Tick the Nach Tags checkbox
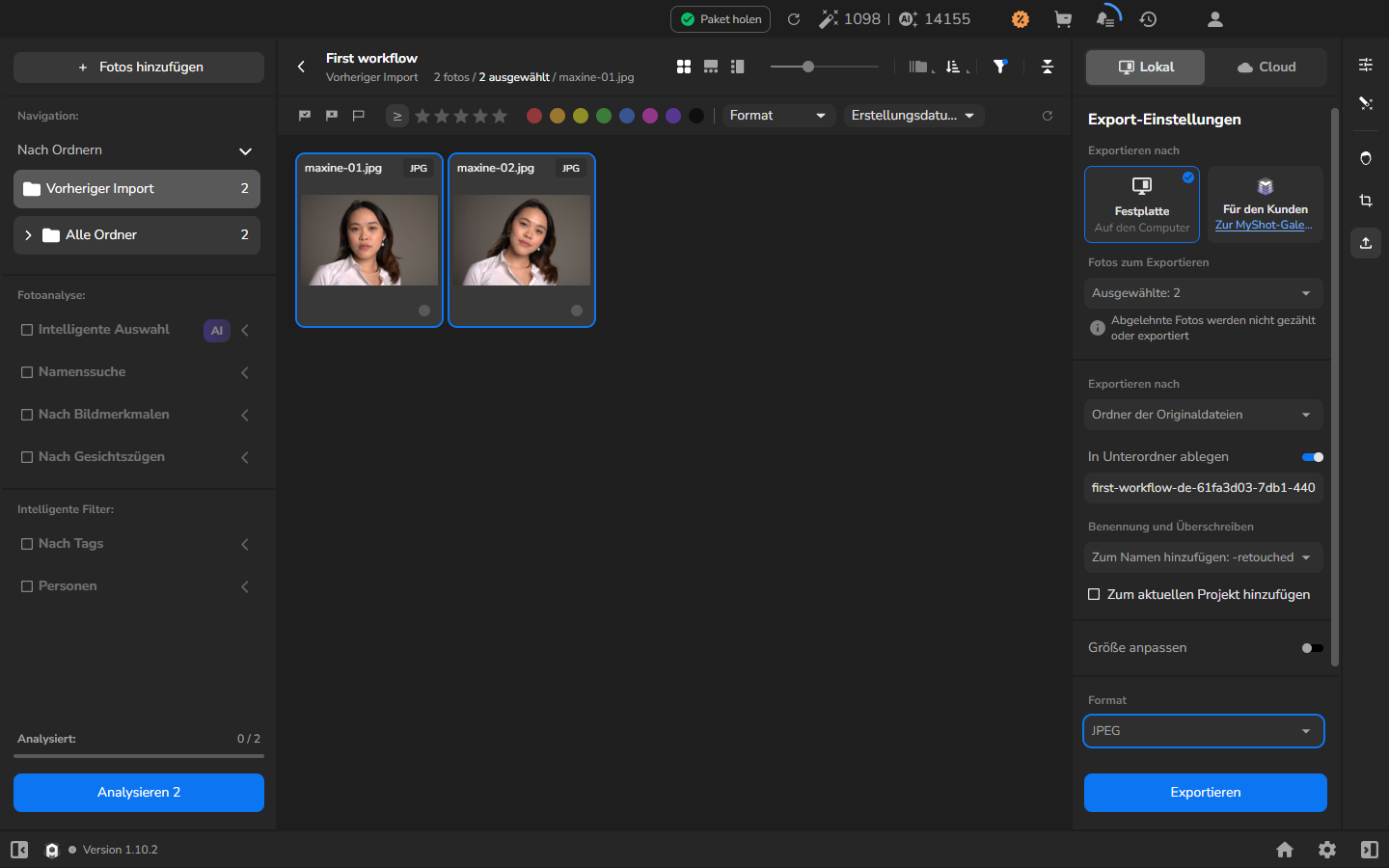Screen dimensions: 1389x868 pyautogui.click(x=27, y=544)
